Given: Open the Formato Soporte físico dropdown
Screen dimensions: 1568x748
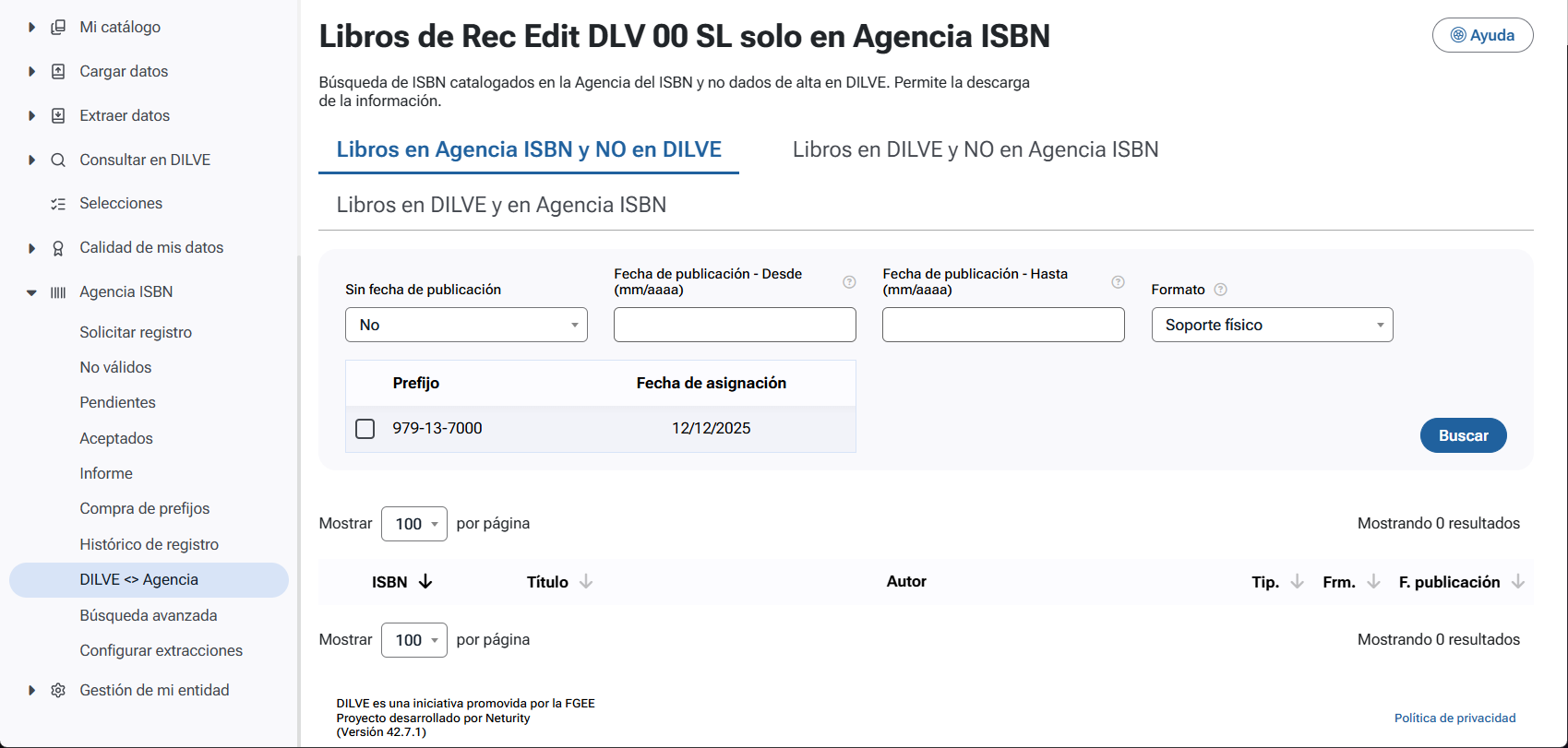Looking at the screenshot, I should (1272, 325).
